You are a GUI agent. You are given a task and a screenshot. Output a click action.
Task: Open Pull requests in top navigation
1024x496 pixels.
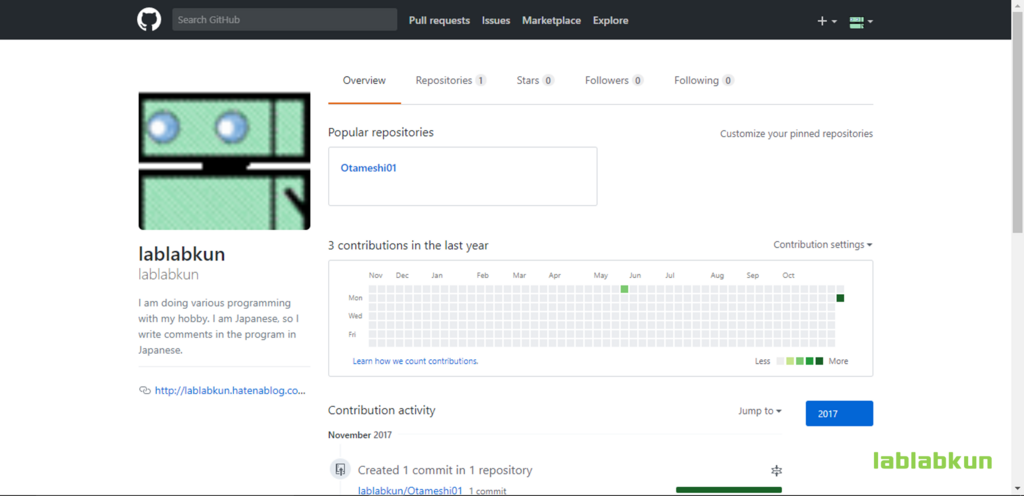pos(439,20)
